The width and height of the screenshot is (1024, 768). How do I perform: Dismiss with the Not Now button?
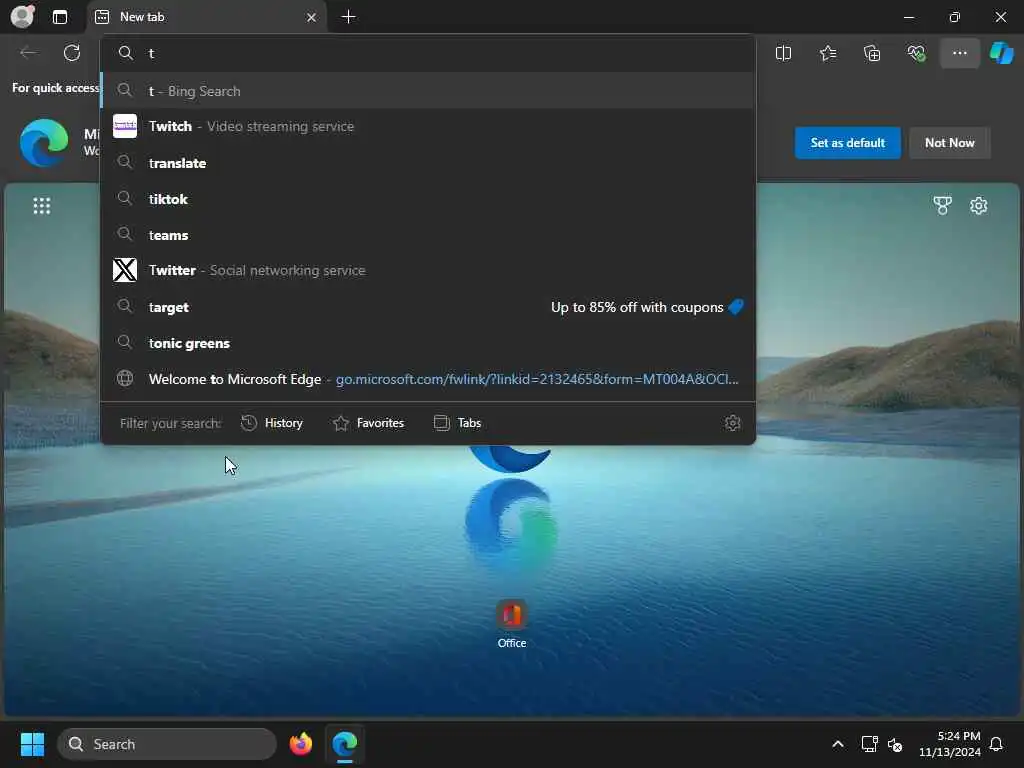coord(950,142)
